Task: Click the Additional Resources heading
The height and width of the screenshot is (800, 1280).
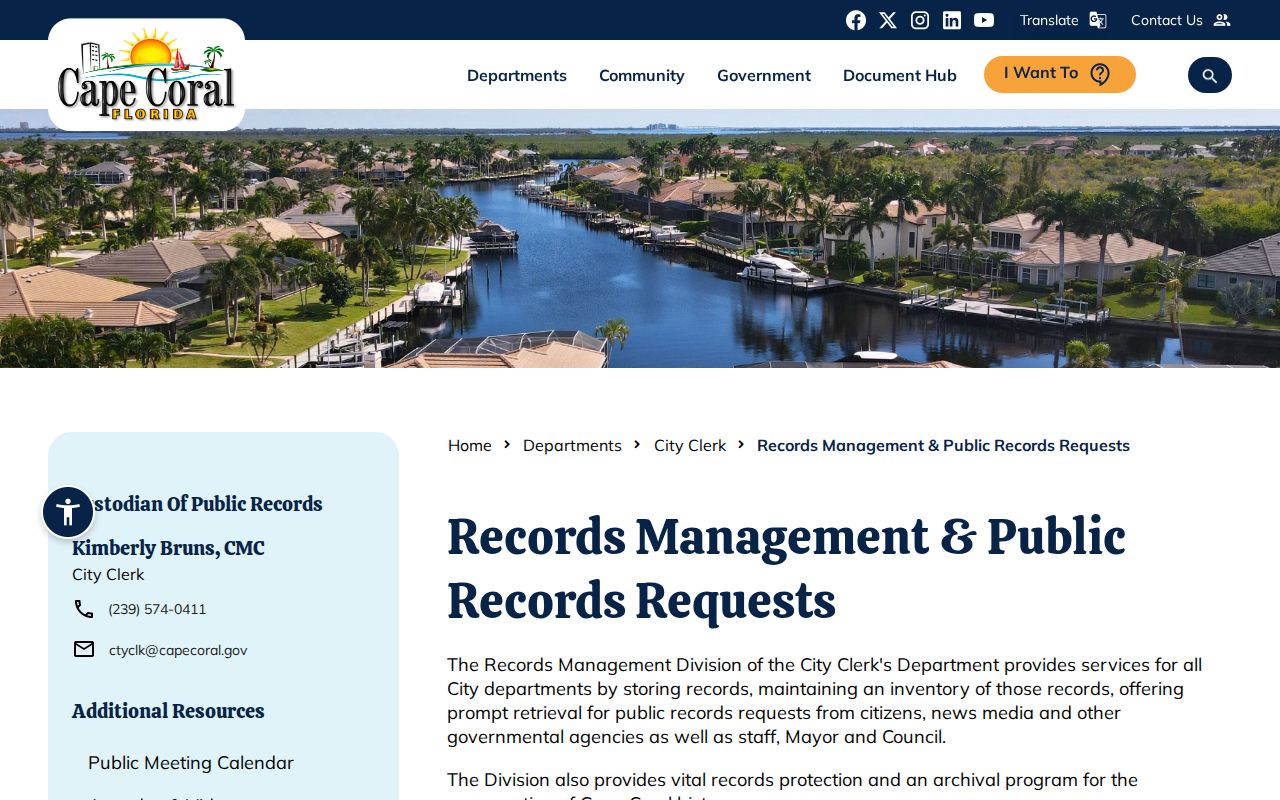Action: coord(168,711)
